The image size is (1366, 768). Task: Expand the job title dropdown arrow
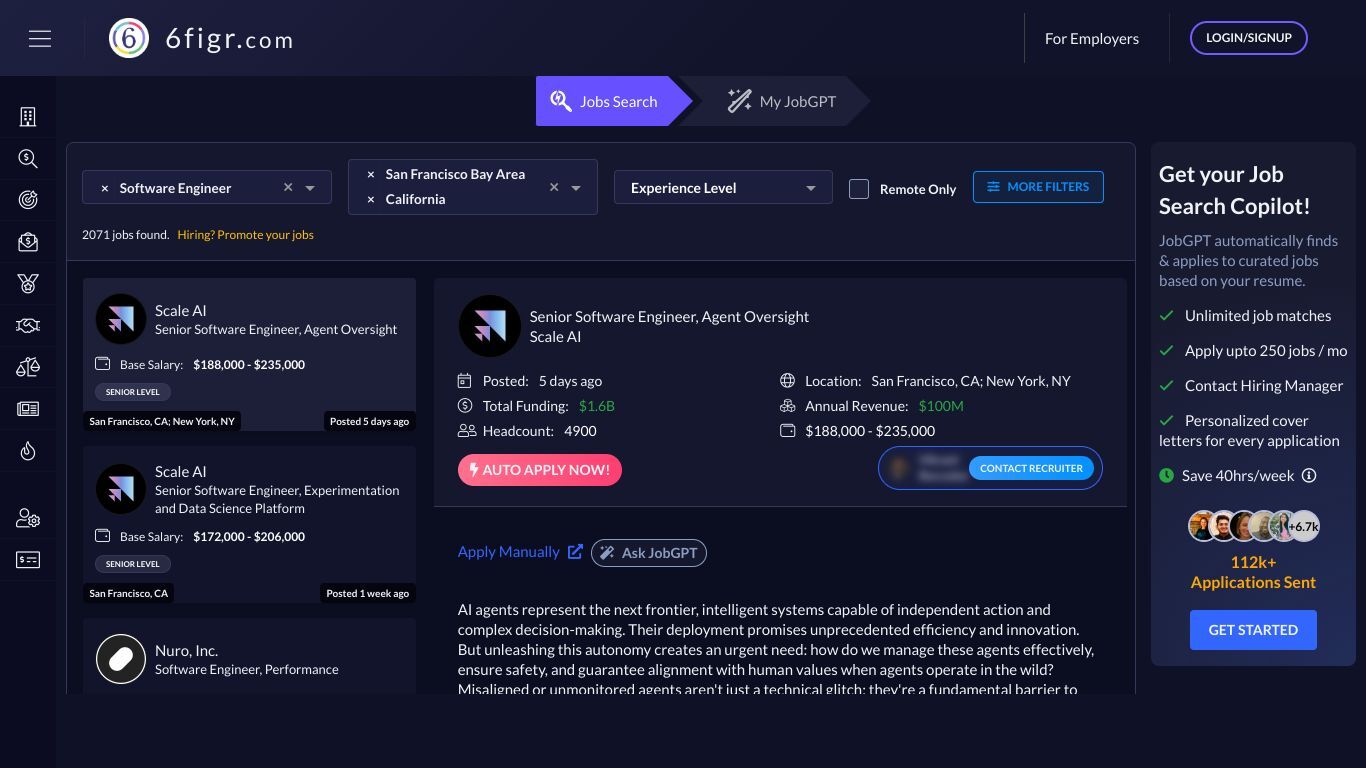[310, 188]
